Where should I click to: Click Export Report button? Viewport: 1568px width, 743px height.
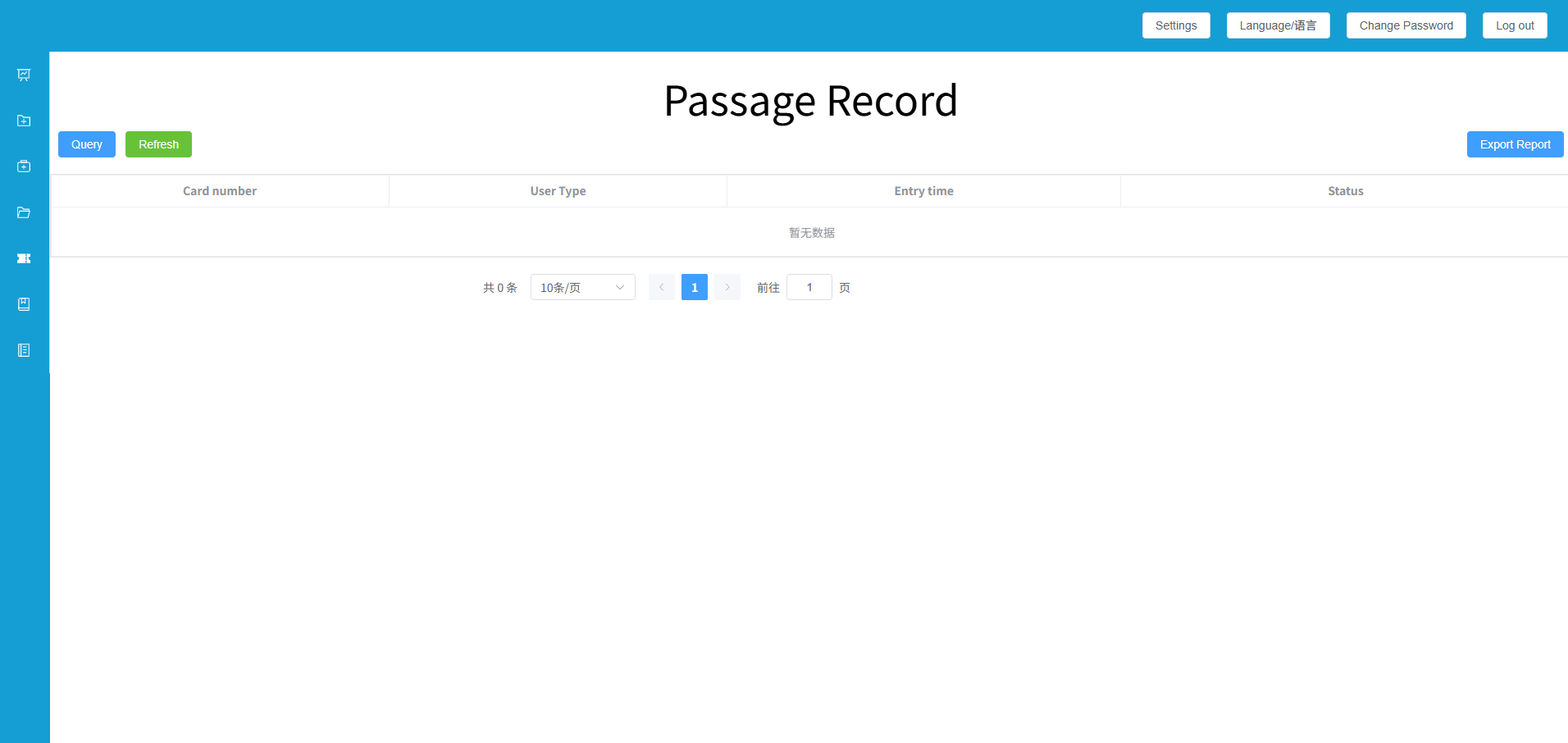pyautogui.click(x=1514, y=144)
